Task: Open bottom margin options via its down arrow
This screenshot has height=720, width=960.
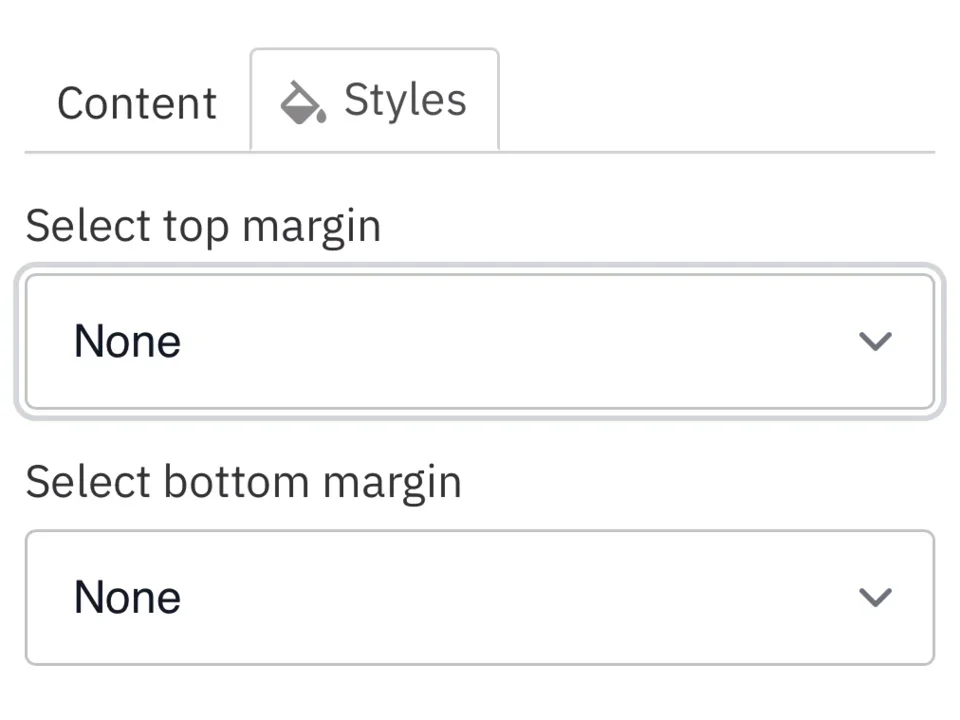Action: click(875, 597)
